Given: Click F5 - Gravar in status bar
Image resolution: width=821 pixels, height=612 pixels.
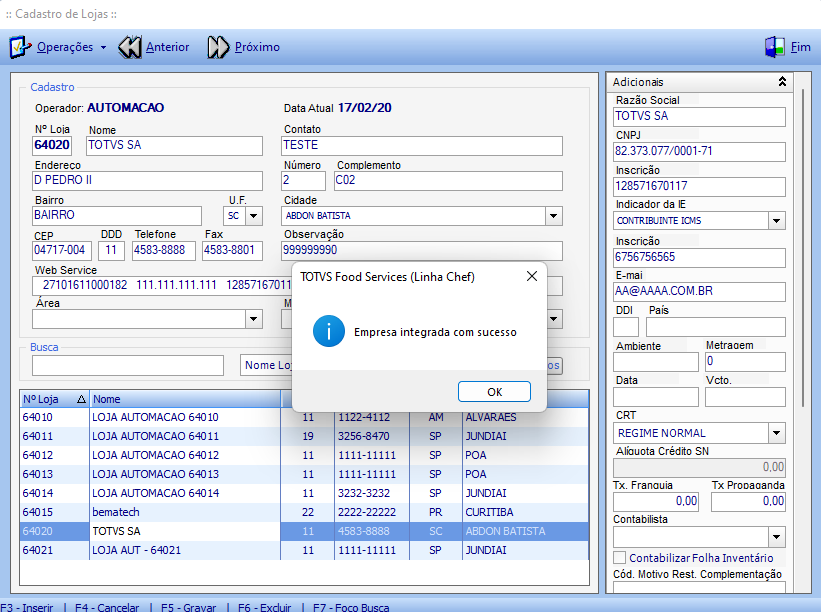Looking at the screenshot, I should click(188, 607).
